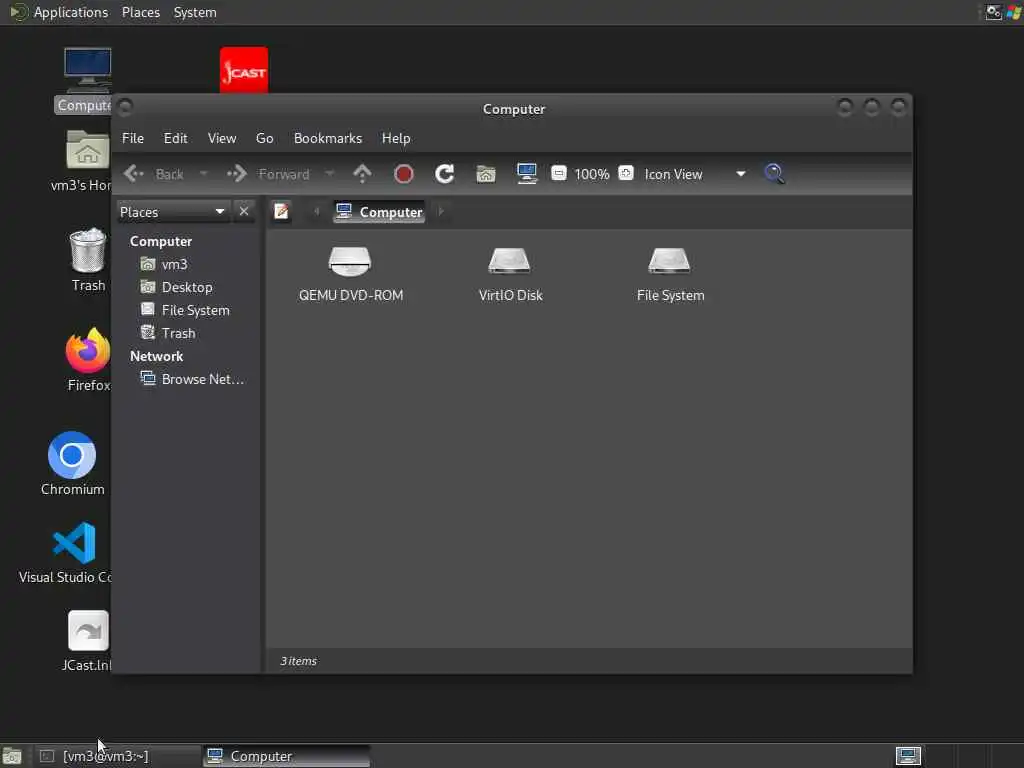Viewport: 1024px width, 768px height.
Task: Toggle text location entry with pencil icon
Action: tap(281, 212)
